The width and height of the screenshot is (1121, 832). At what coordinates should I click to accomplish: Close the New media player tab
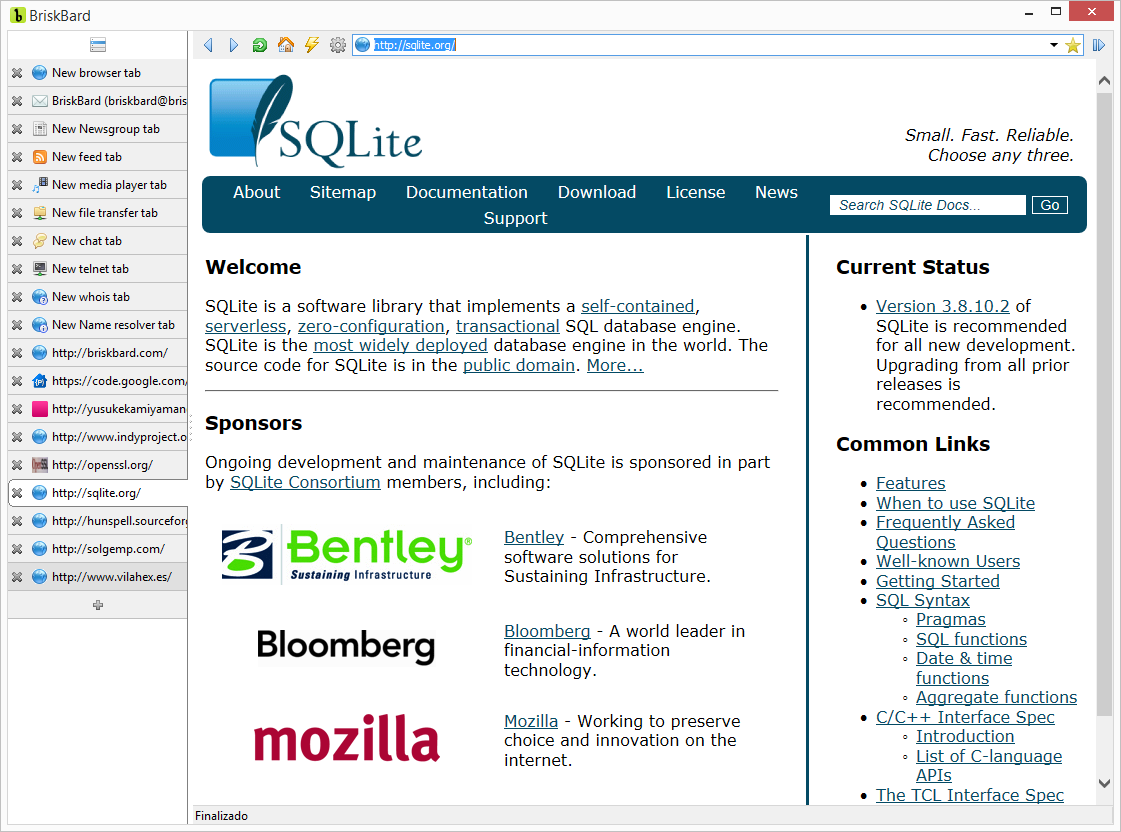point(17,185)
